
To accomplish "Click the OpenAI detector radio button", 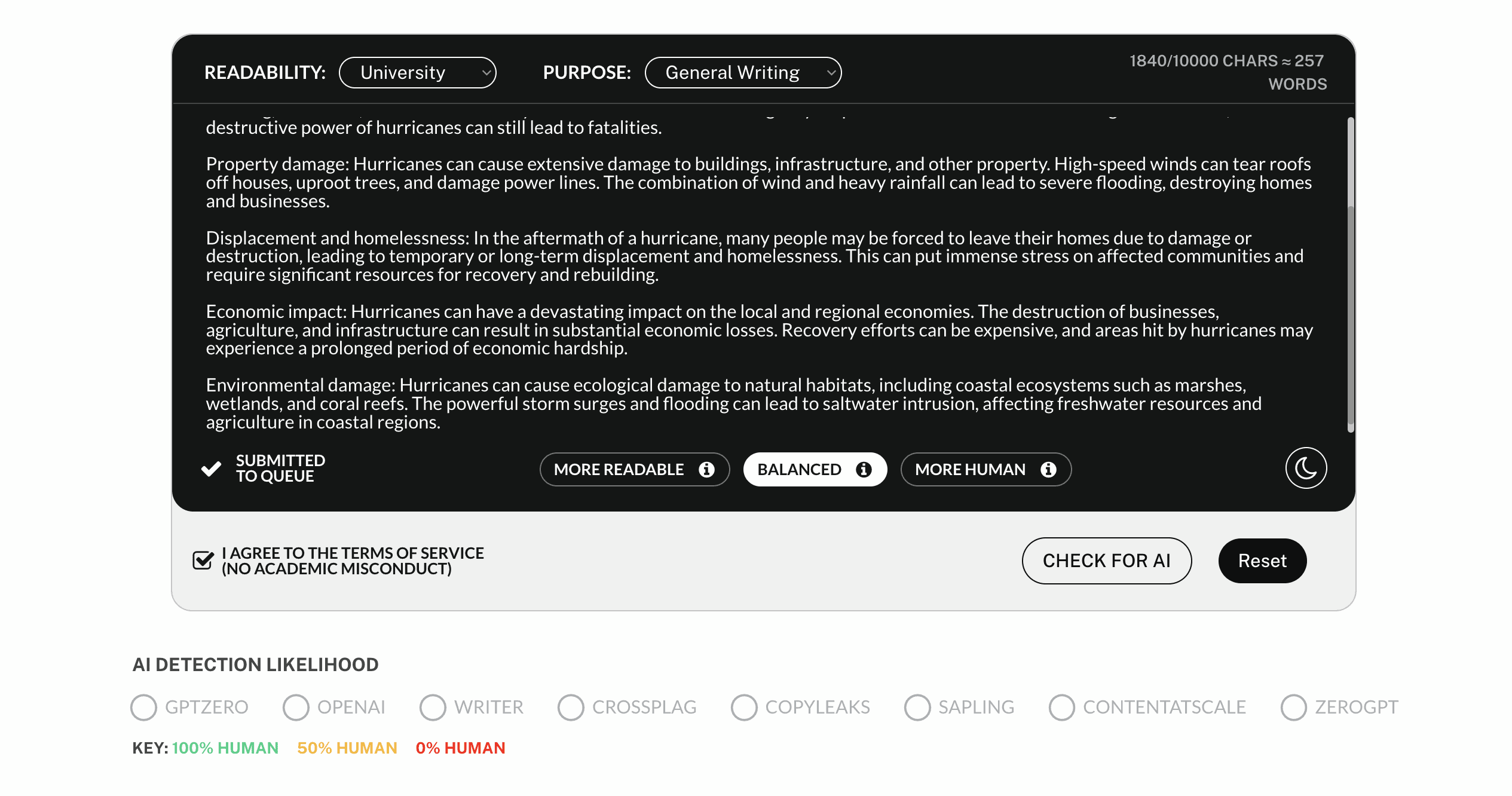I will 295,706.
